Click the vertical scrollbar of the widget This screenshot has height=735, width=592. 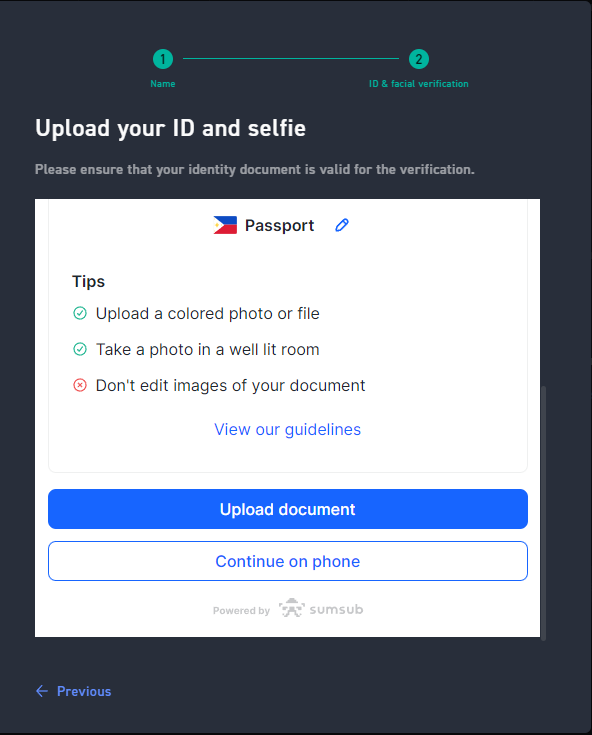pyautogui.click(x=543, y=513)
